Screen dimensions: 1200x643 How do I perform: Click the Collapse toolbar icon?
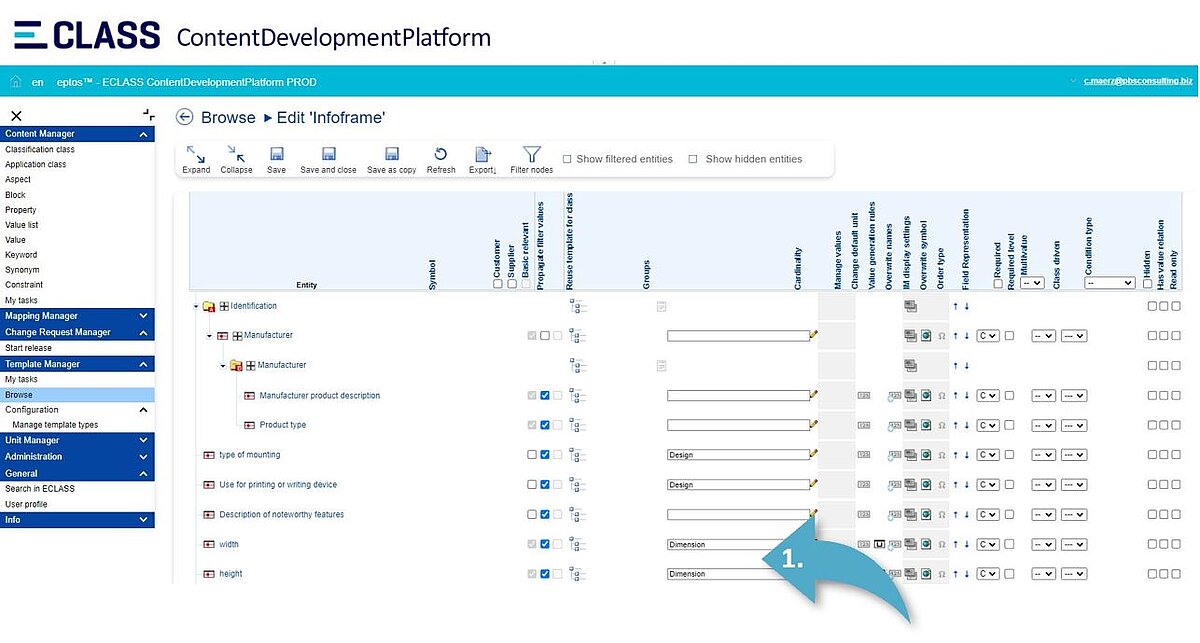click(x=236, y=155)
